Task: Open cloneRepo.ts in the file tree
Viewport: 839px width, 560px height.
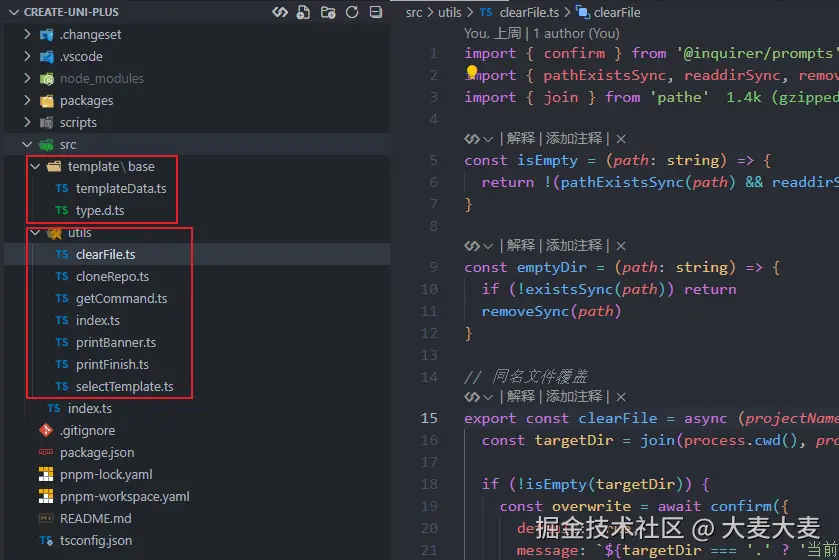Action: (112, 277)
